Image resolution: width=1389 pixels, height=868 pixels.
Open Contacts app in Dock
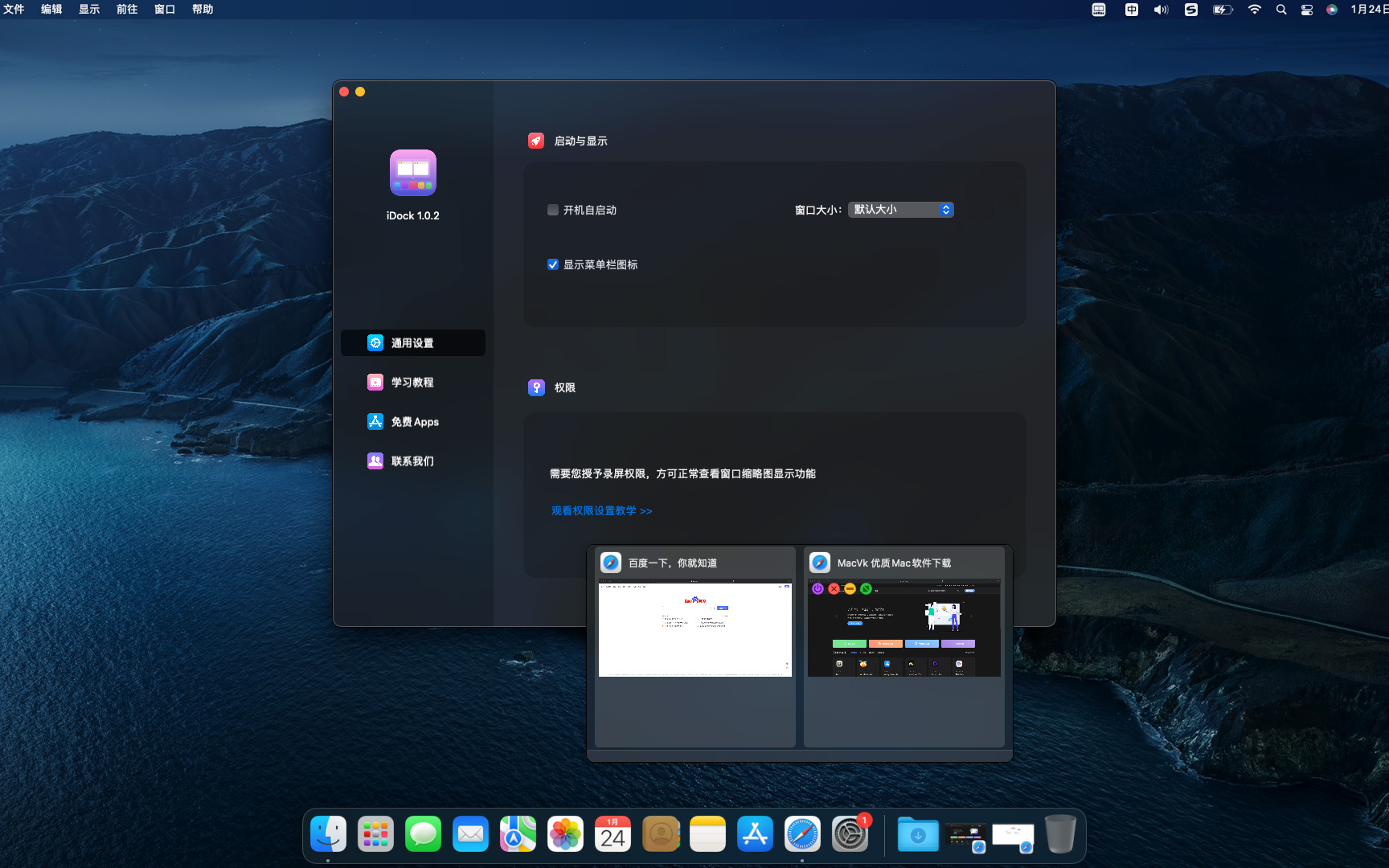(661, 834)
